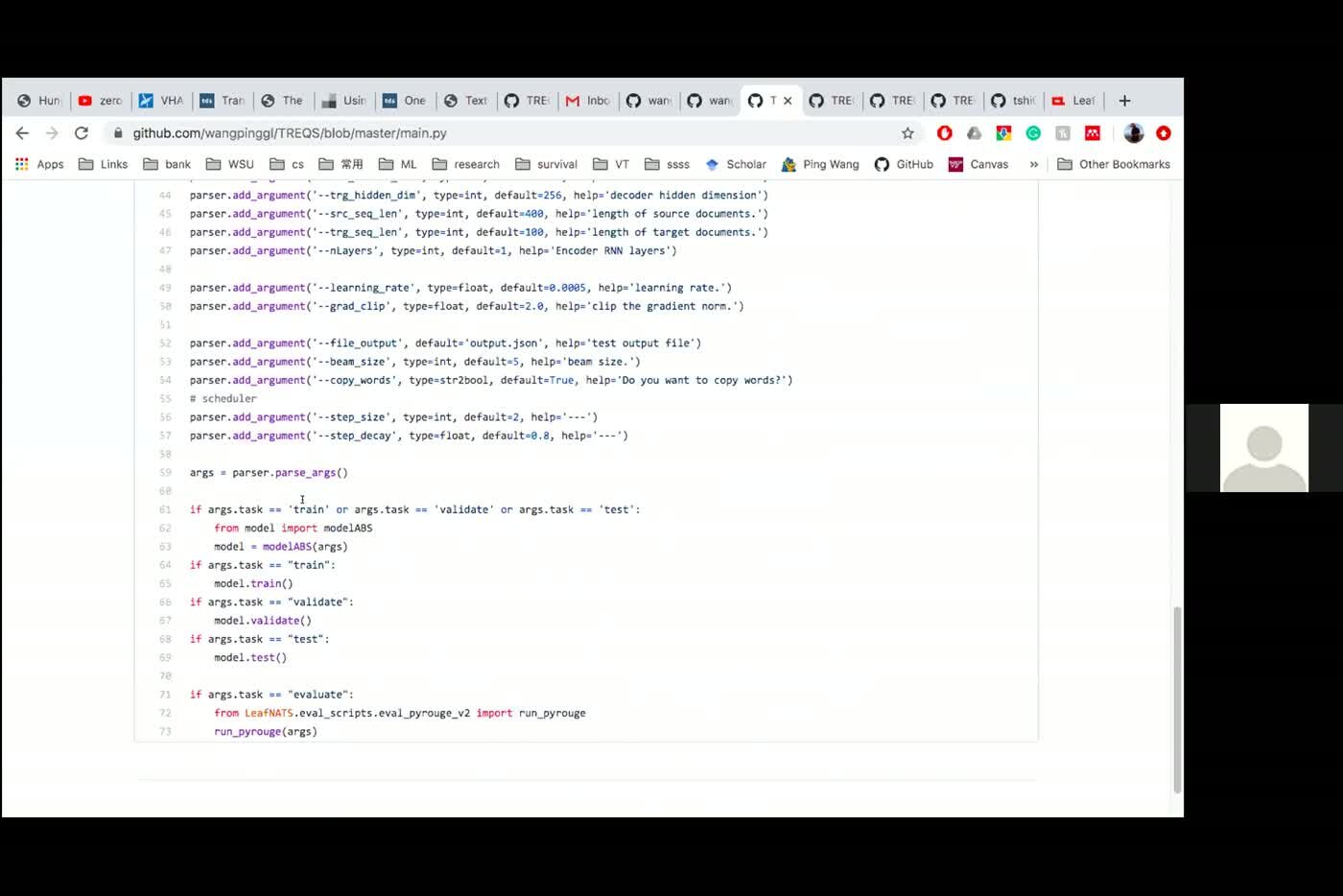Image resolution: width=1343 pixels, height=896 pixels.
Task: Reload the GitHub page
Action: pos(82,133)
